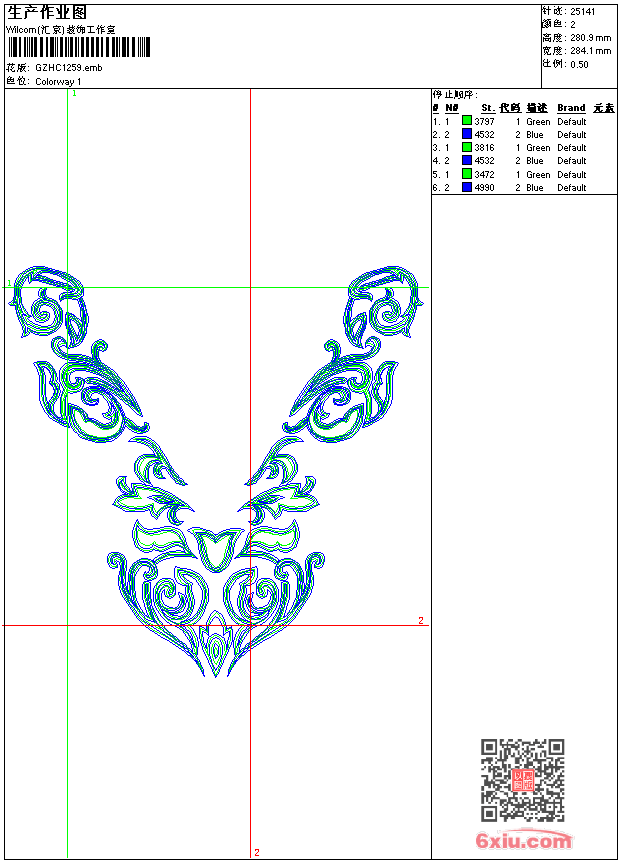This screenshot has height=860, width=620.
Task: Click the Colorway 1 label
Action: (59, 81)
